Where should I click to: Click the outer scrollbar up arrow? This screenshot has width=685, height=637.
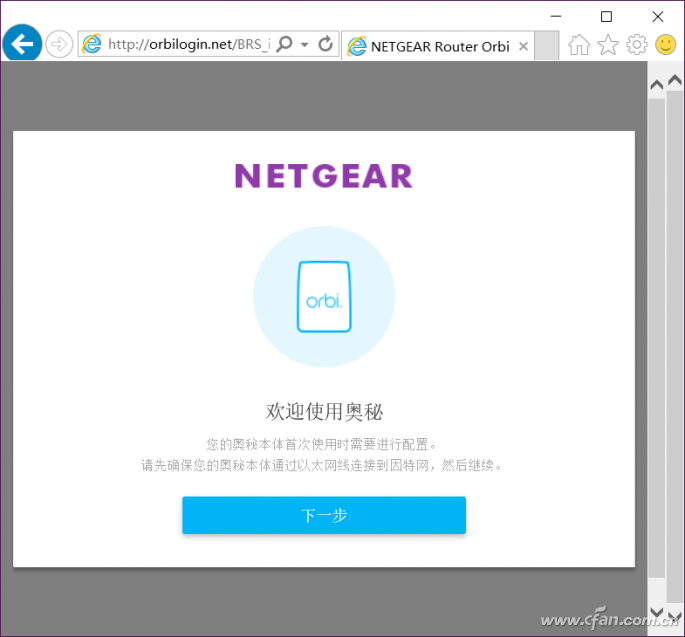pos(675,80)
